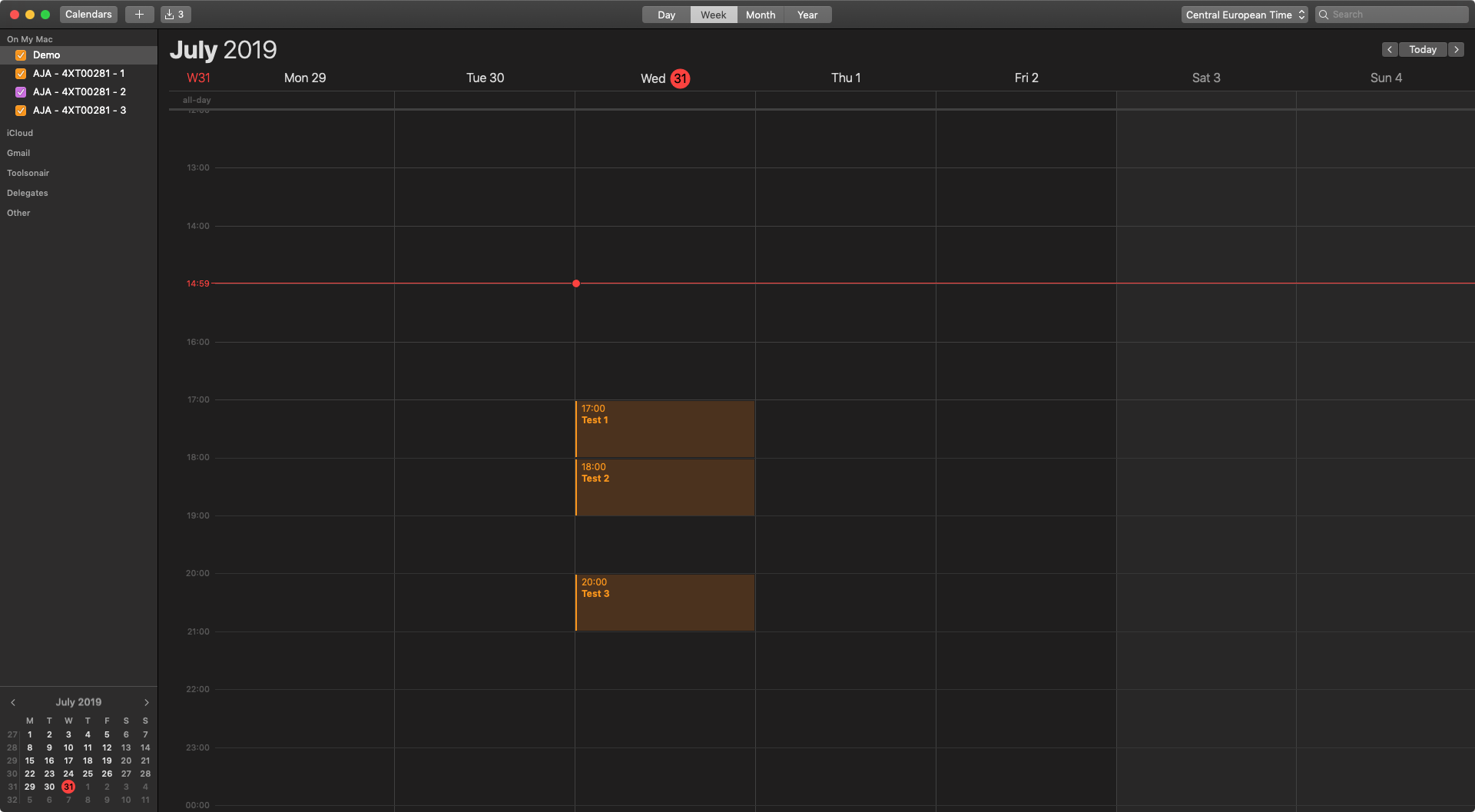Expand the Toolsonair calendar section
Viewport: 1475px width, 812px height.
(28, 173)
